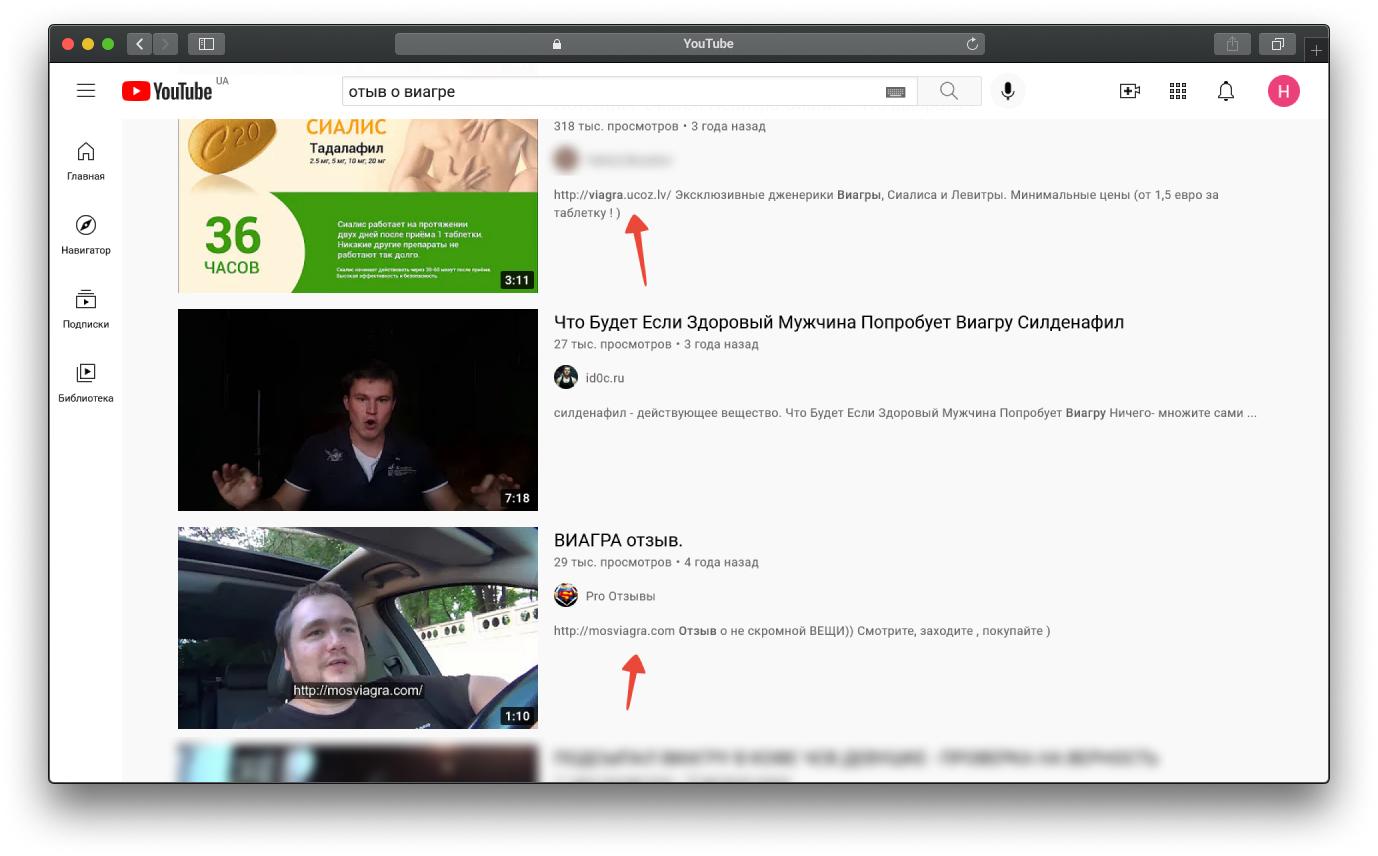Click description starting 'http://mosviagra.com Отзыв'
This screenshot has width=1378, height=856.
click(802, 631)
